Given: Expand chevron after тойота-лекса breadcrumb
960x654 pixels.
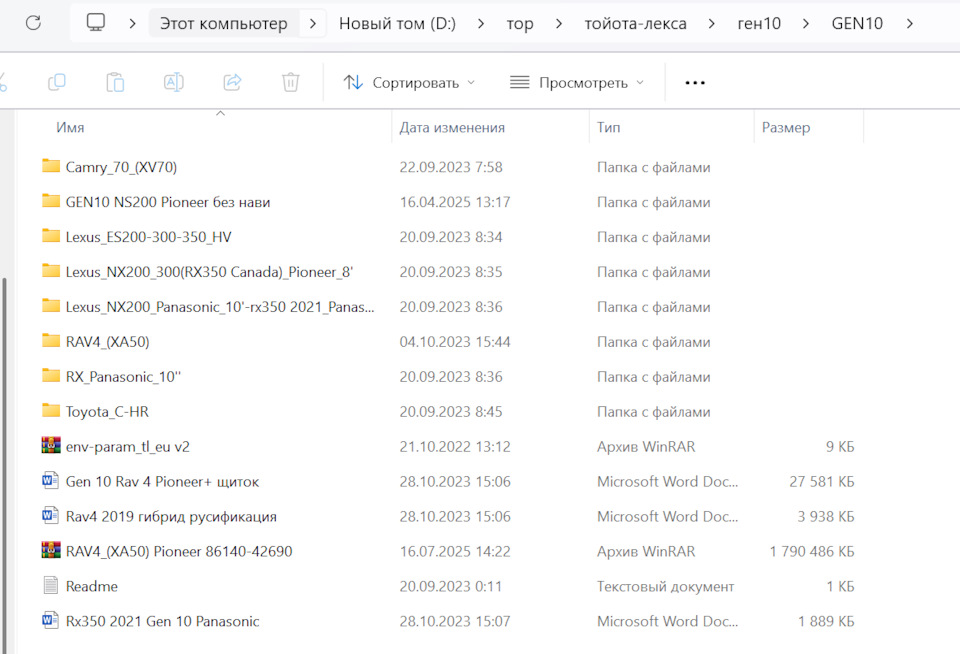Looking at the screenshot, I should tap(711, 24).
